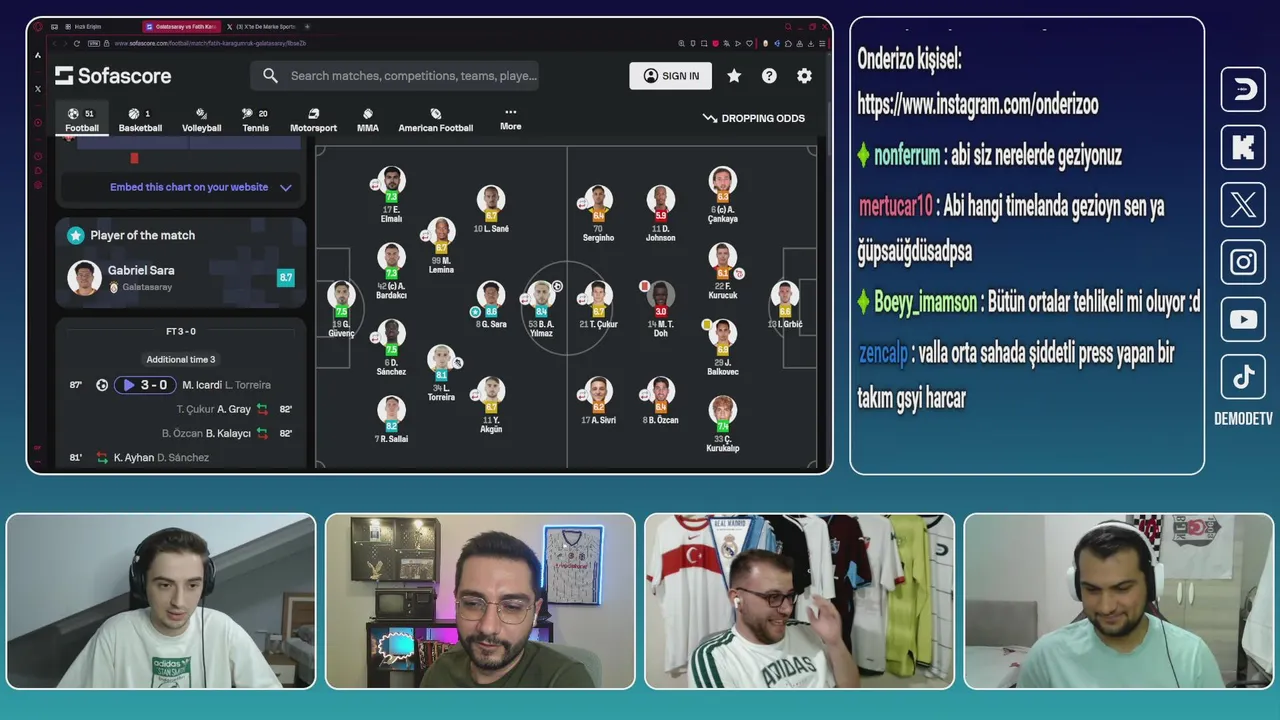Select G. Sara player avatar on pitch
The height and width of the screenshot is (720, 1280).
[x=491, y=294]
